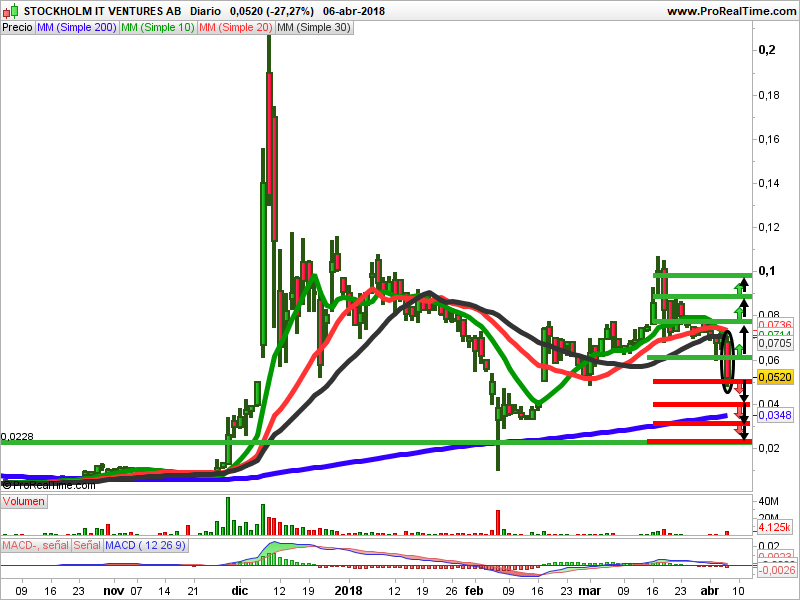Click the Volumen panel label
Image resolution: width=800 pixels, height=600 pixels.
pyautogui.click(x=23, y=501)
